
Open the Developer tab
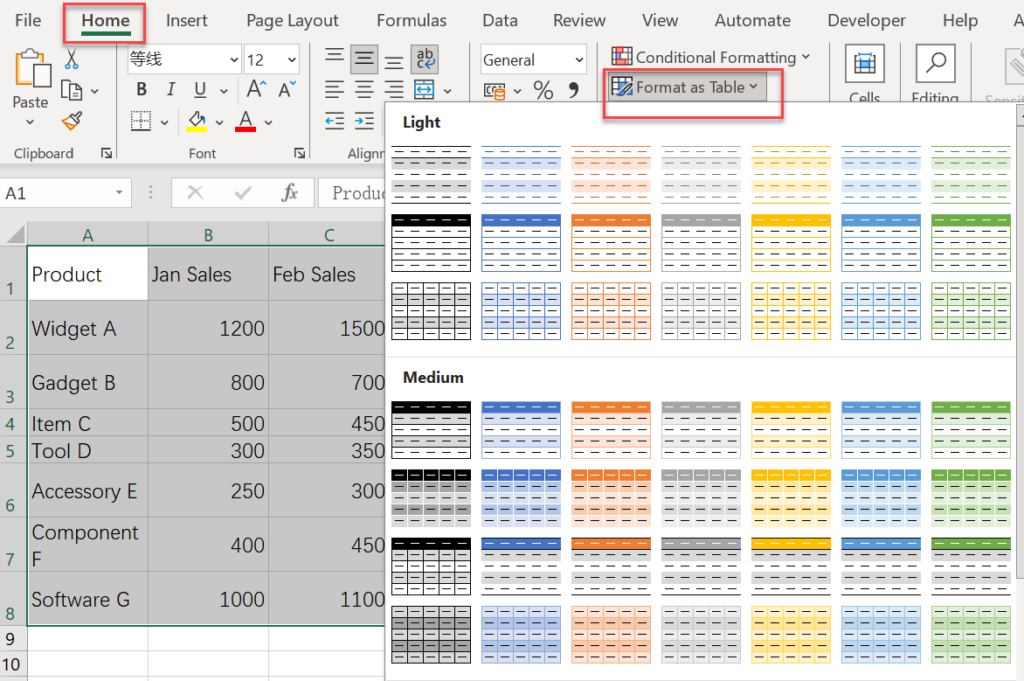click(x=866, y=20)
